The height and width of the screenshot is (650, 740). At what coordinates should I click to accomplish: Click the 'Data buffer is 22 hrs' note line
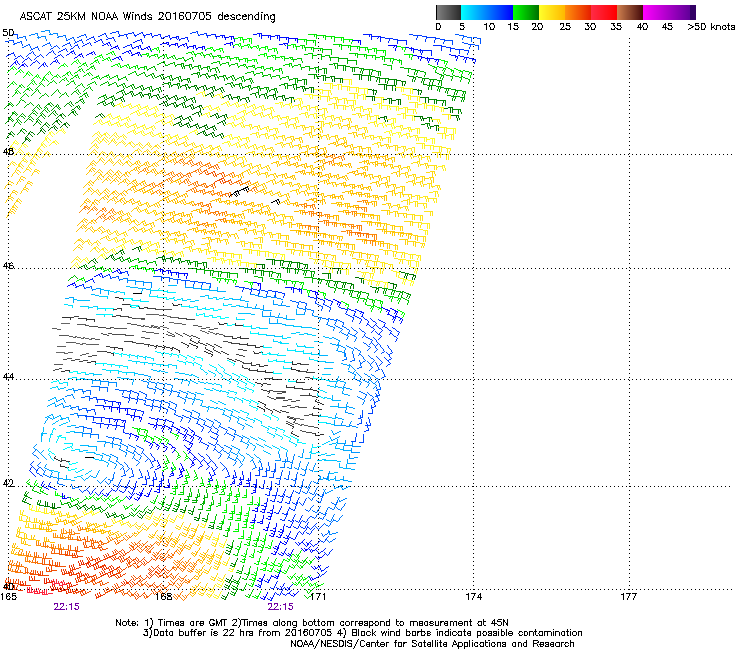[362, 633]
